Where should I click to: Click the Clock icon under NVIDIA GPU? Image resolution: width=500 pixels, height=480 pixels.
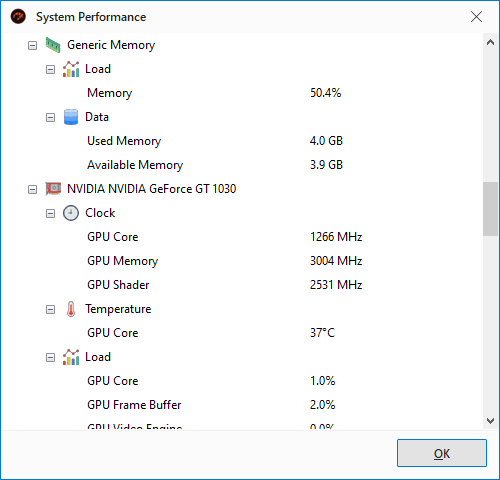tap(71, 213)
